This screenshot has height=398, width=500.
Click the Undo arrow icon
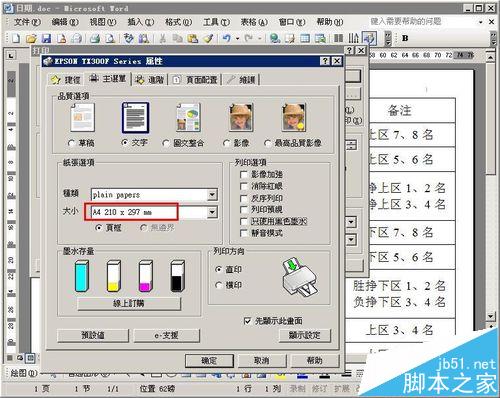click(227, 38)
